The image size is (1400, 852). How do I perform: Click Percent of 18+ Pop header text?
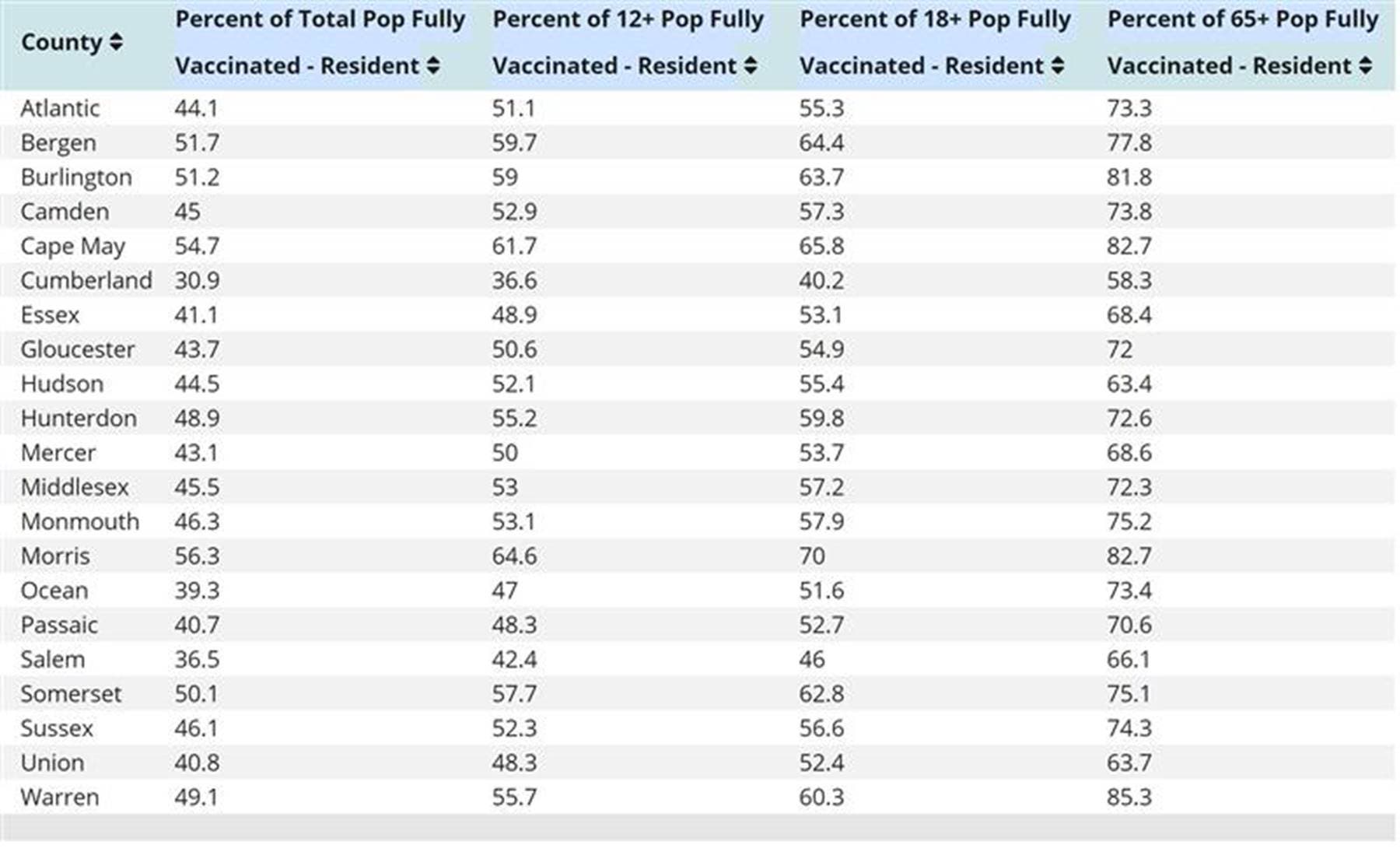click(935, 19)
